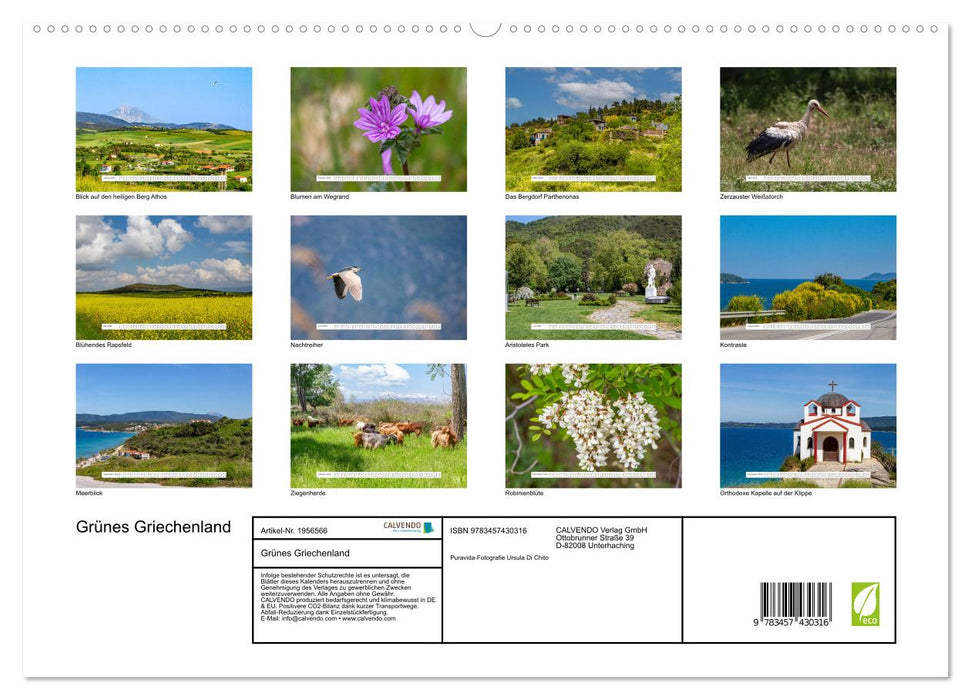Click the blue color bar beside CALVENDO logo

coord(427,528)
